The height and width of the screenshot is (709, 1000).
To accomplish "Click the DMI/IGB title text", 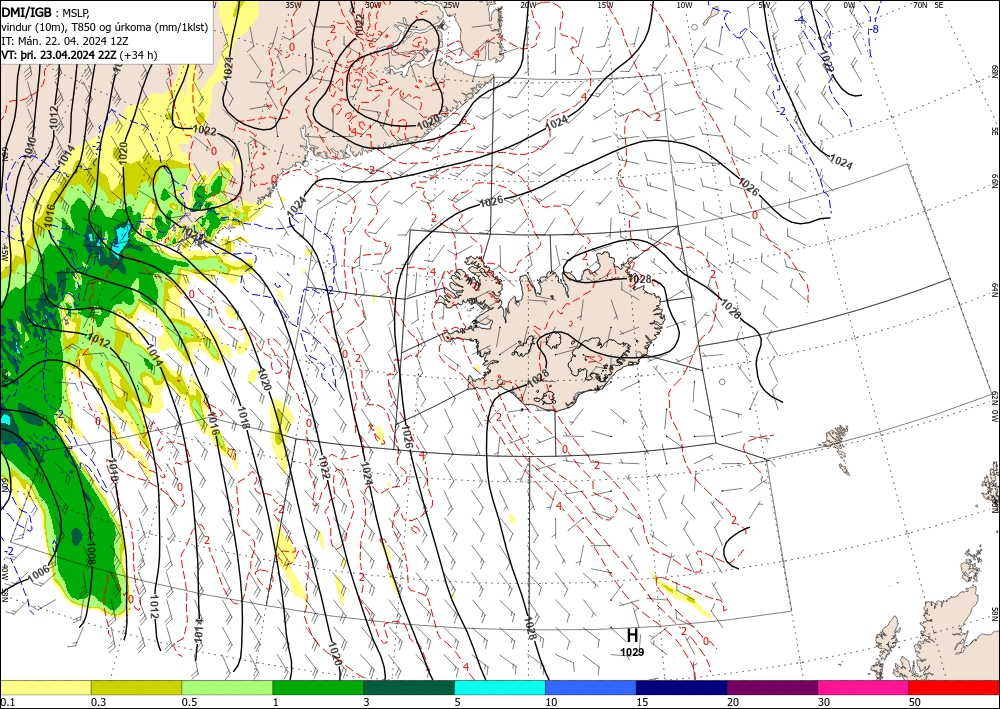I will pos(26,11).
